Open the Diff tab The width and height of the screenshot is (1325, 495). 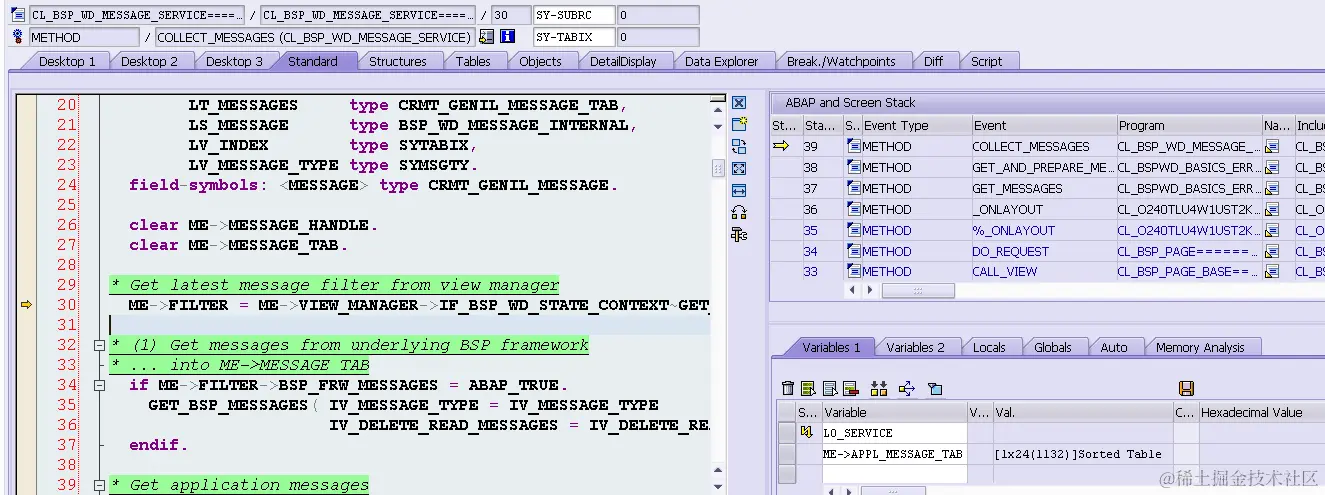point(933,61)
